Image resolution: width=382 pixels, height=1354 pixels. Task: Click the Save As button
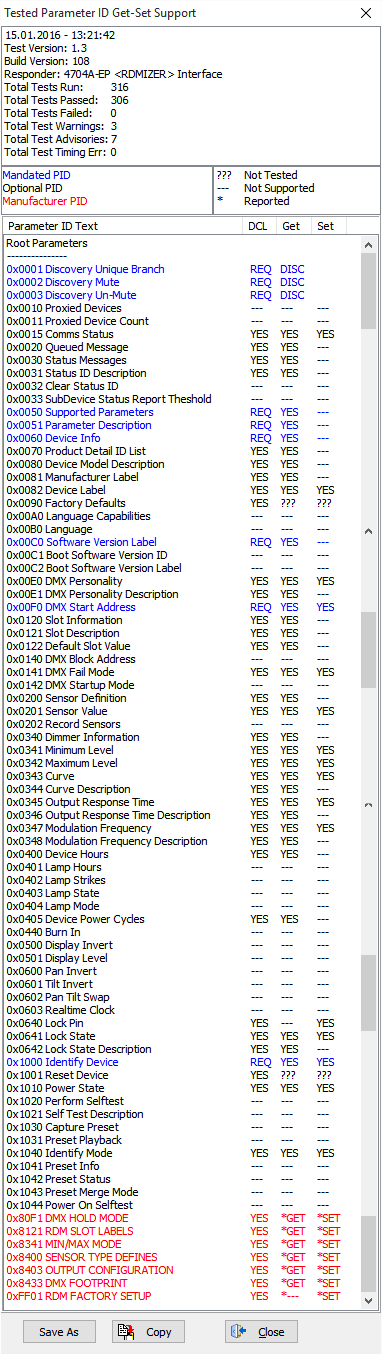[x=59, y=1332]
